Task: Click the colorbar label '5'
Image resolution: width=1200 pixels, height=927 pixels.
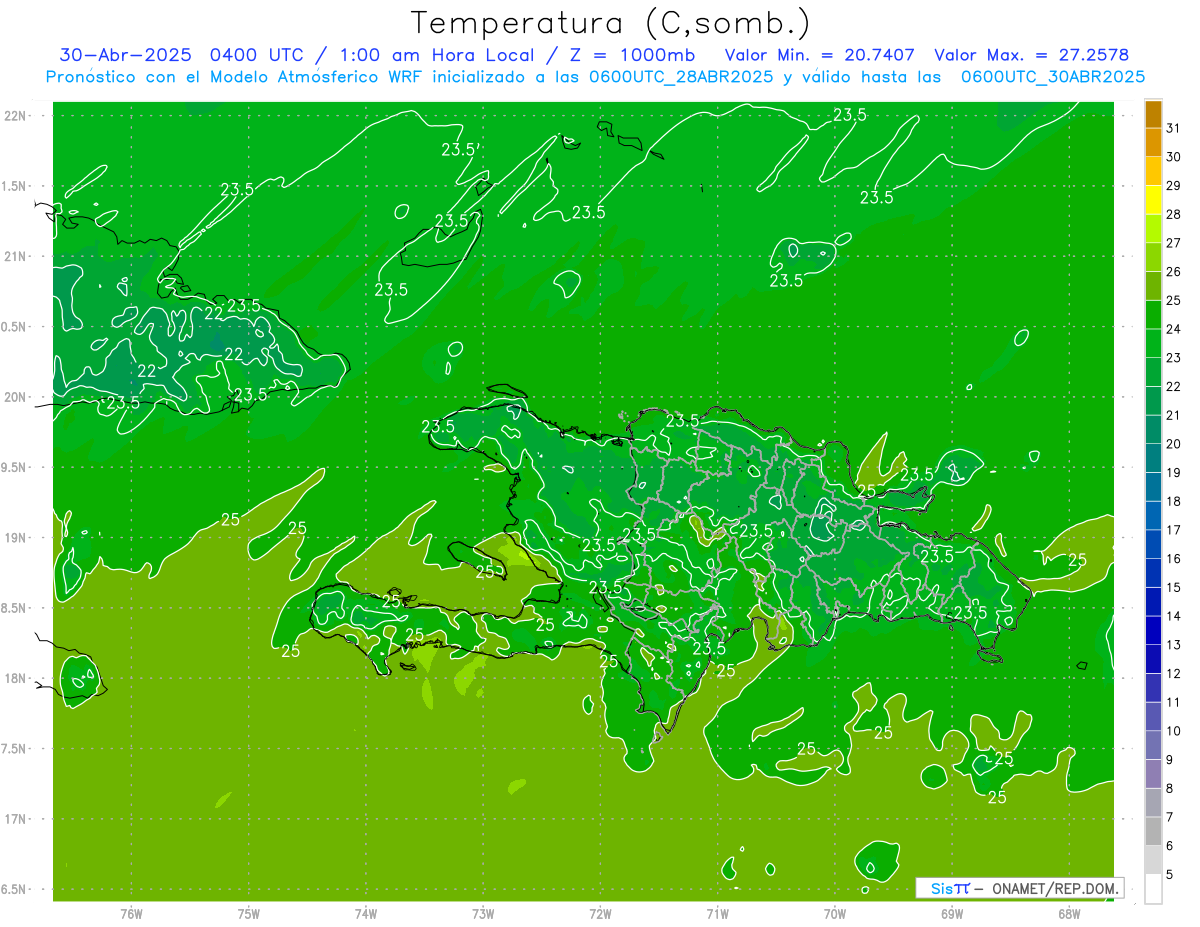Action: [1170, 874]
